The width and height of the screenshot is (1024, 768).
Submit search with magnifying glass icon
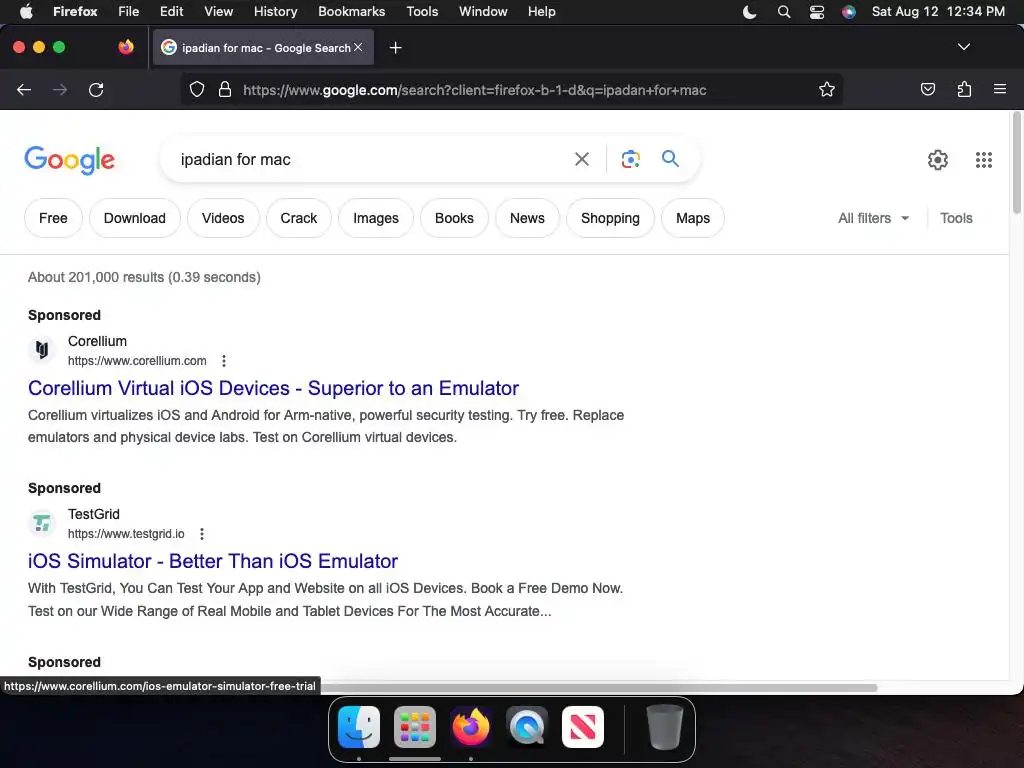[670, 159]
